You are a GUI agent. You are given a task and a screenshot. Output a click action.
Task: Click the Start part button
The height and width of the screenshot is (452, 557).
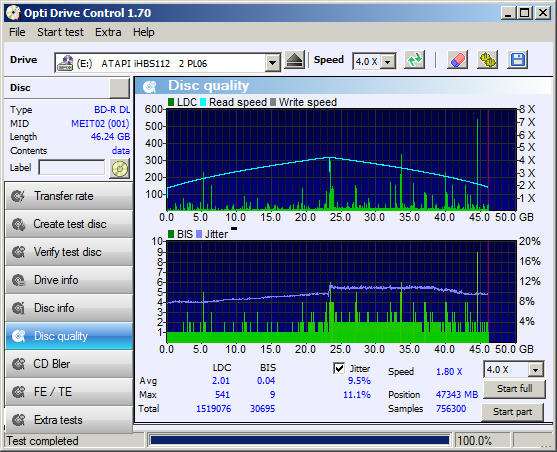point(512,412)
